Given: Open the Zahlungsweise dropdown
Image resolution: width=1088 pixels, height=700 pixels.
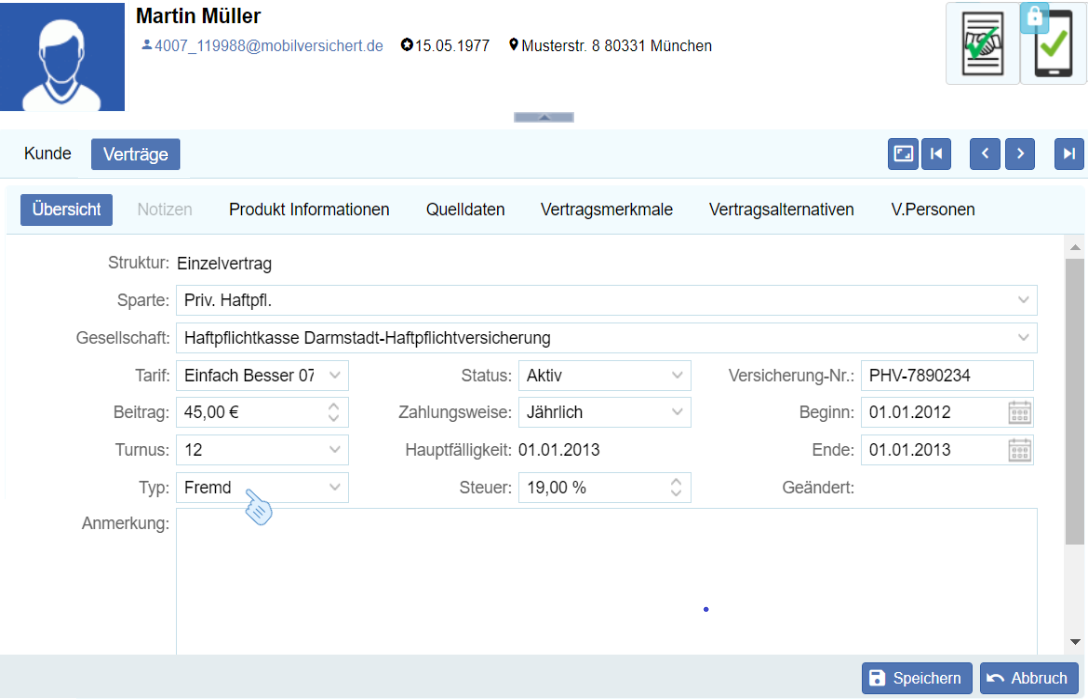Looking at the screenshot, I should click(x=677, y=412).
